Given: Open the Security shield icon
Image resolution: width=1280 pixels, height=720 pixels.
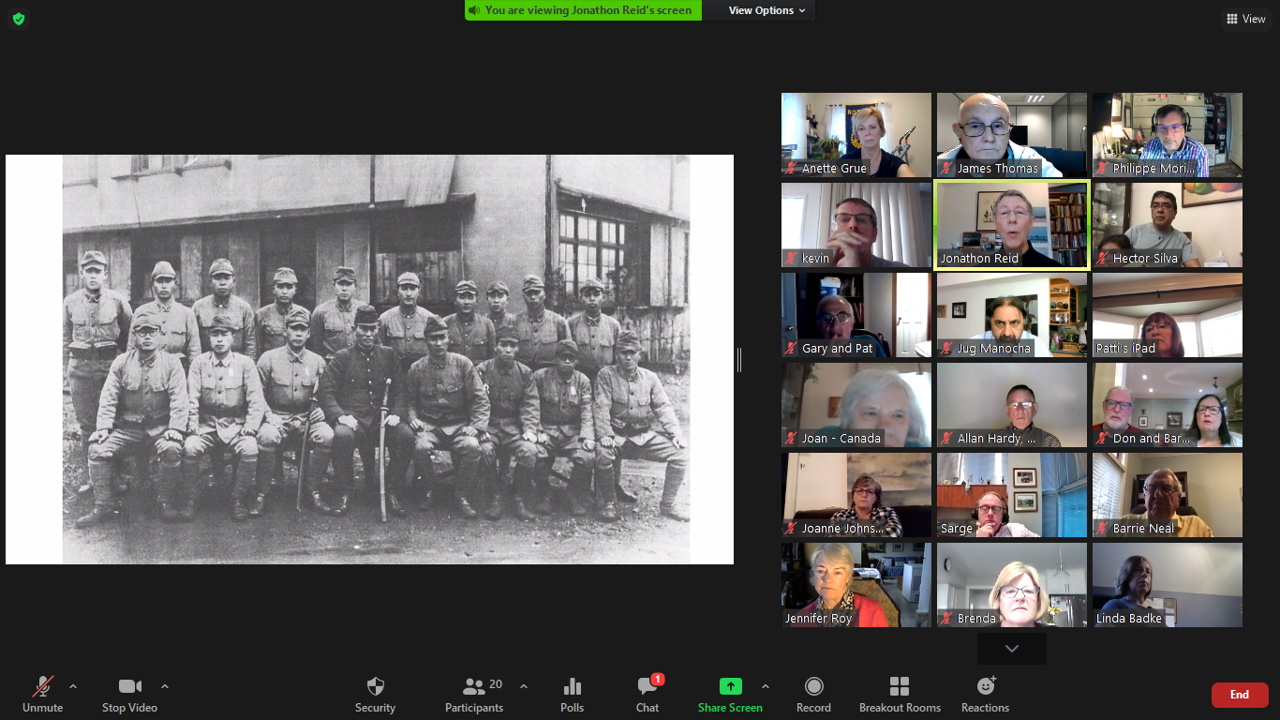Looking at the screenshot, I should [x=375, y=687].
